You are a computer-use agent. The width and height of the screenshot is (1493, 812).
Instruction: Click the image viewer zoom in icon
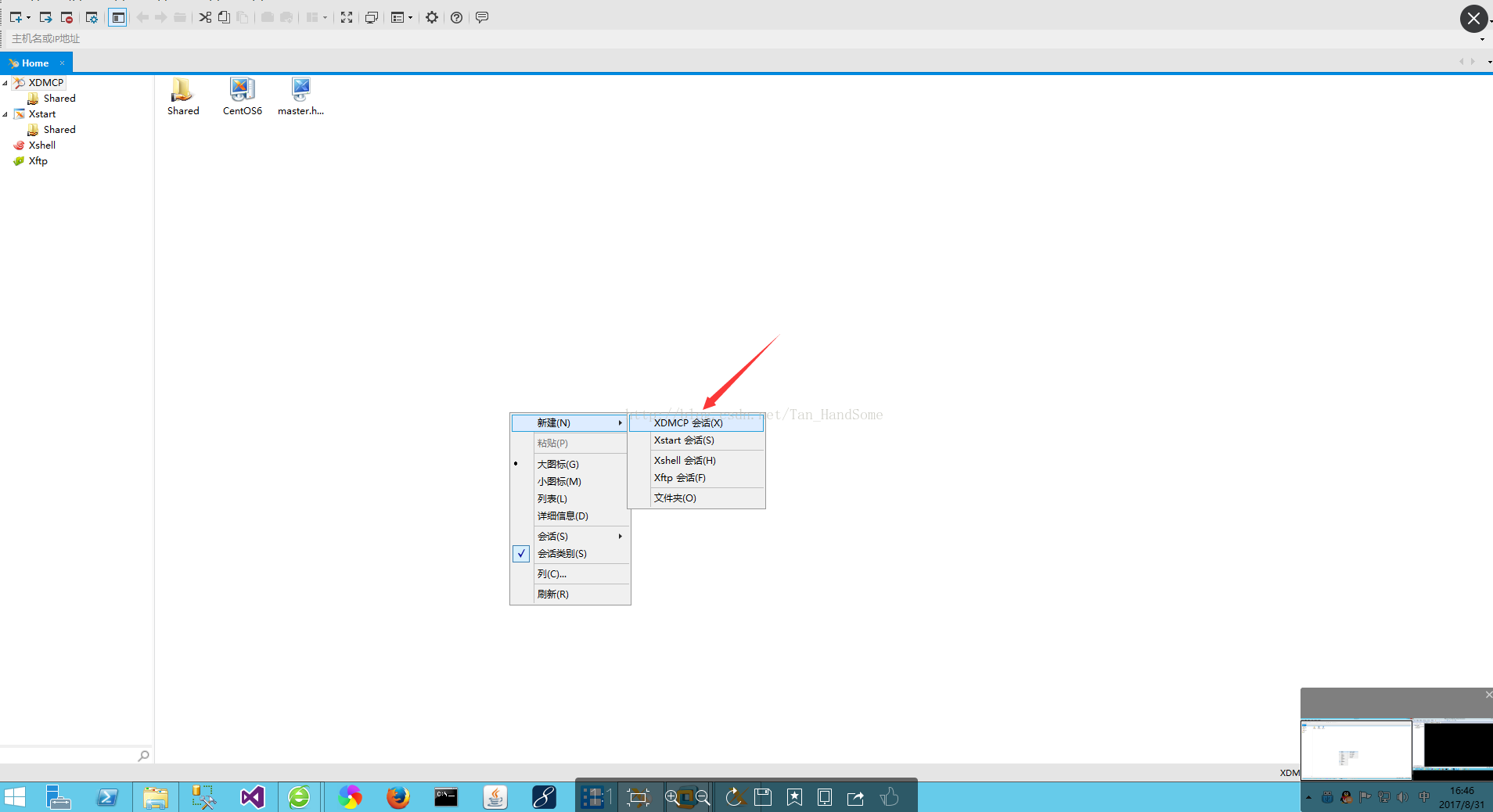pyautogui.click(x=671, y=797)
